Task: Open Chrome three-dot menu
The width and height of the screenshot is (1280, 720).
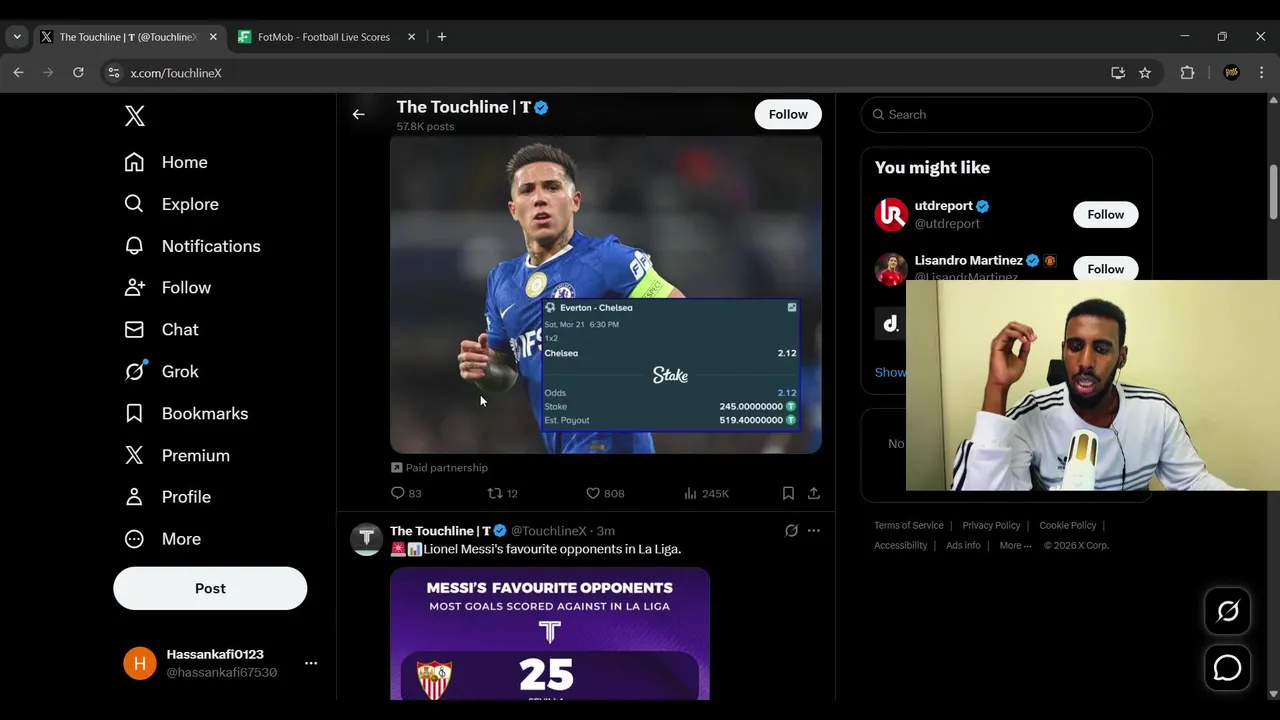Action: click(1261, 73)
